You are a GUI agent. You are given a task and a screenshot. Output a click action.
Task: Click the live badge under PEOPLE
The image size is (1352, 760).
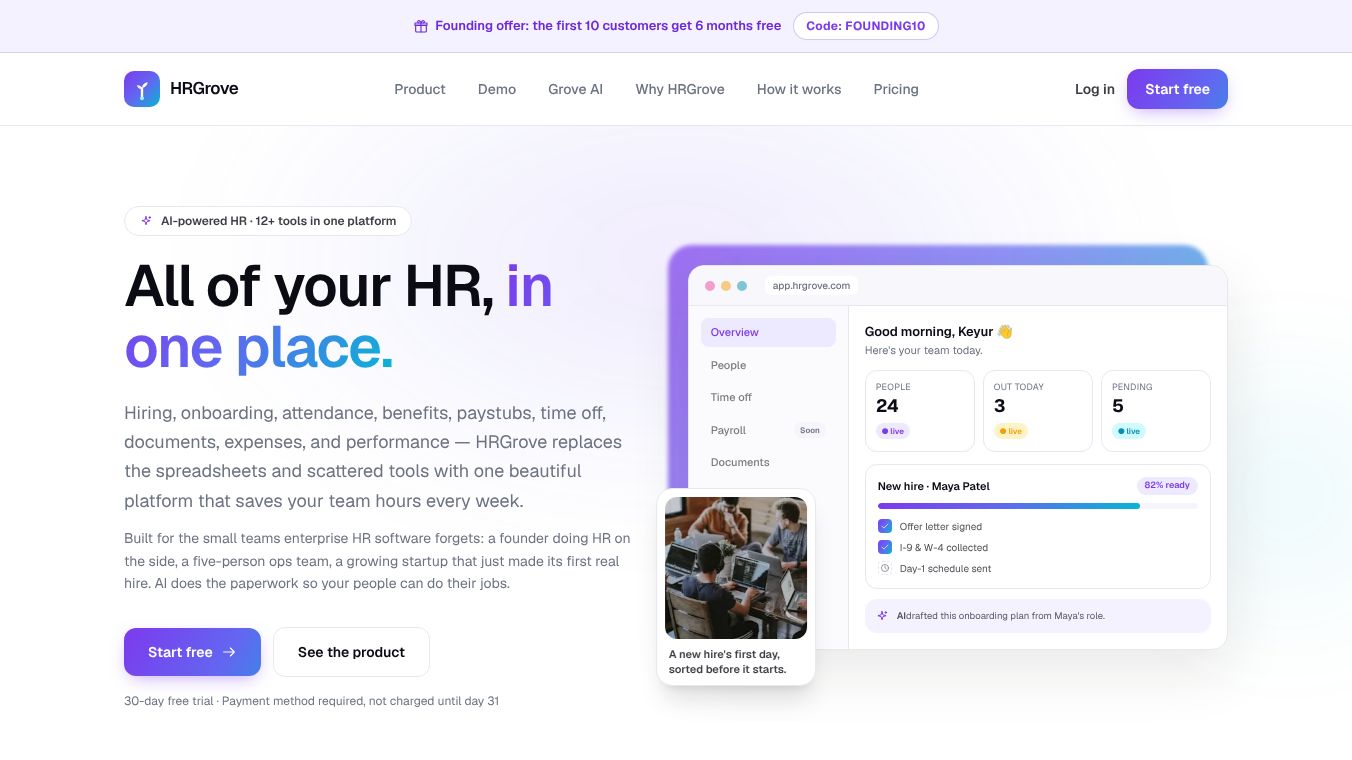(893, 431)
